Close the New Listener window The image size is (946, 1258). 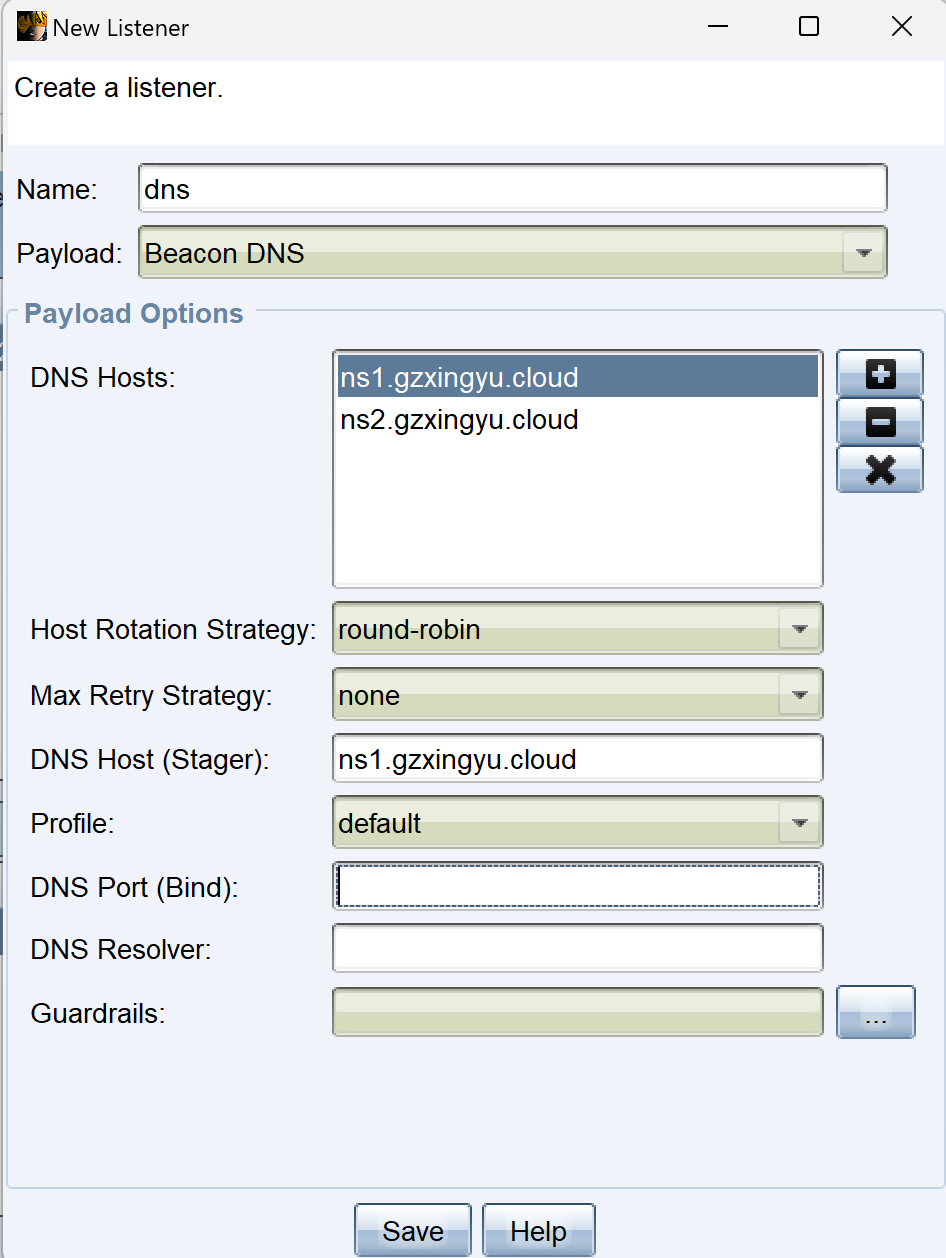click(901, 27)
